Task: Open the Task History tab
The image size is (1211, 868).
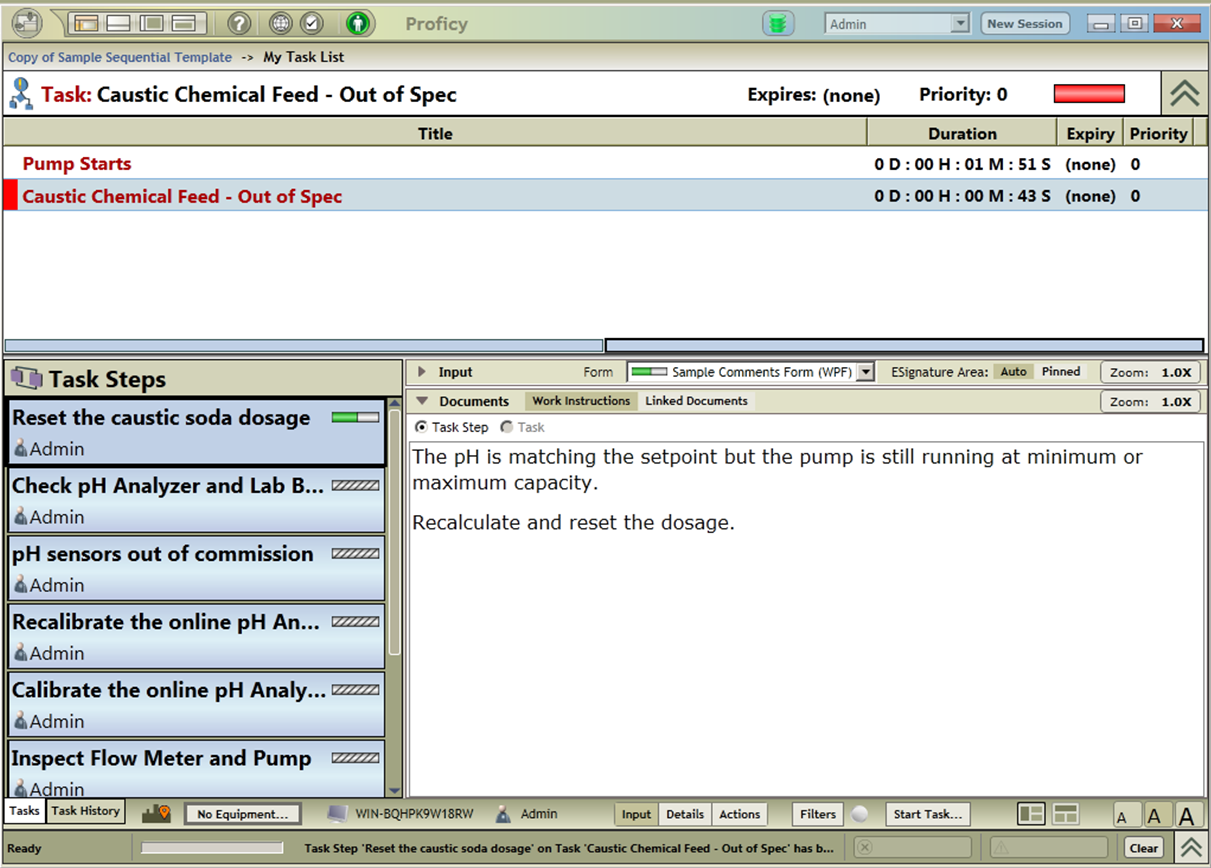Action: [x=86, y=811]
